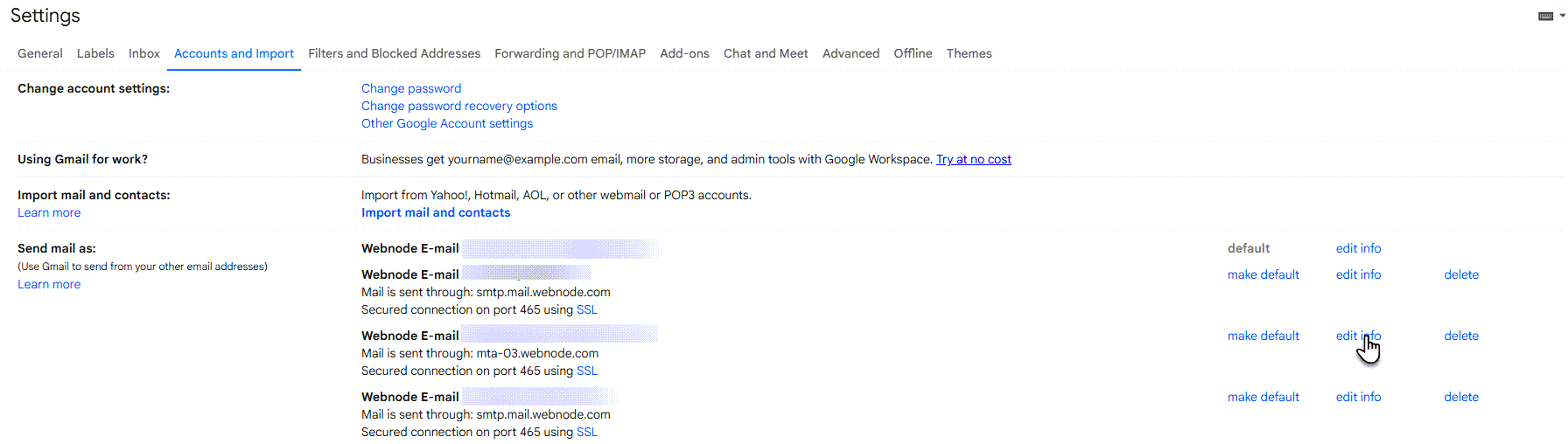Expand the input tools dropdown arrow
Image resolution: width=1568 pixels, height=444 pixels.
click(1562, 16)
